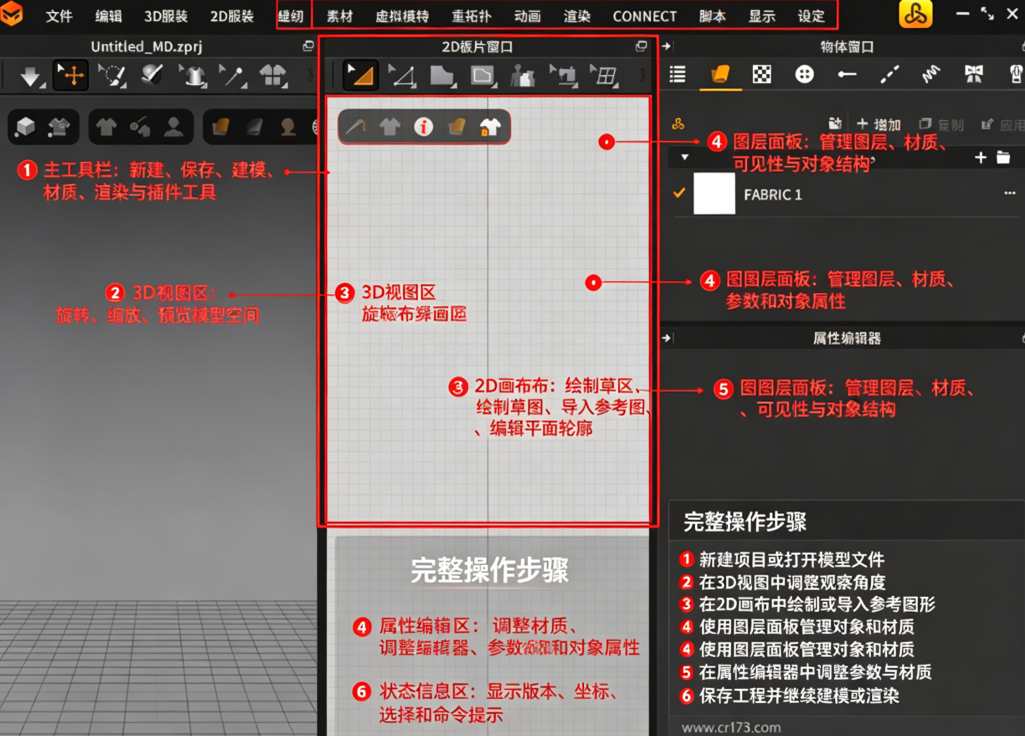The width and height of the screenshot is (1025, 736).
Task: Open the 文件 menu
Action: pyautogui.click(x=59, y=16)
